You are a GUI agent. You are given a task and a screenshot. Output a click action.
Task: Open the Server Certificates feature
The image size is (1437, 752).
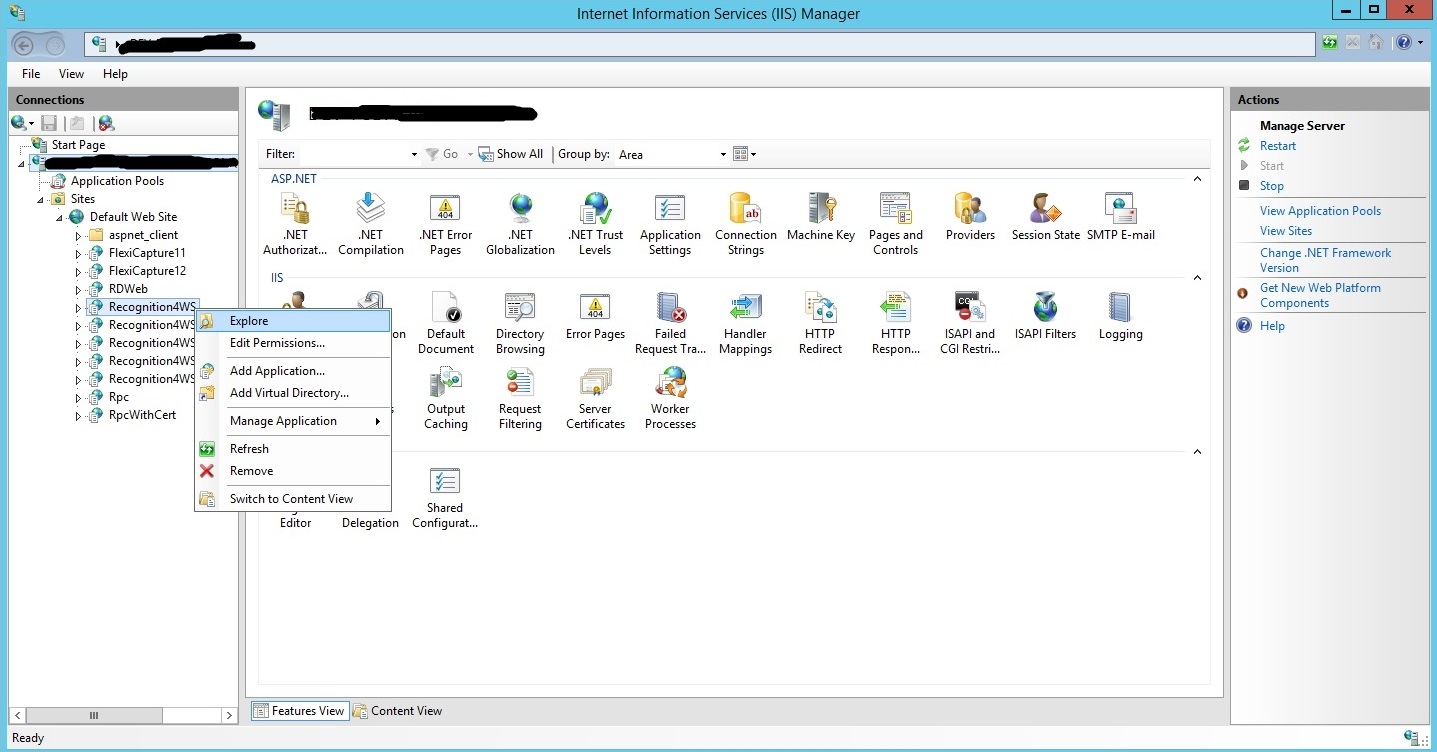point(595,399)
